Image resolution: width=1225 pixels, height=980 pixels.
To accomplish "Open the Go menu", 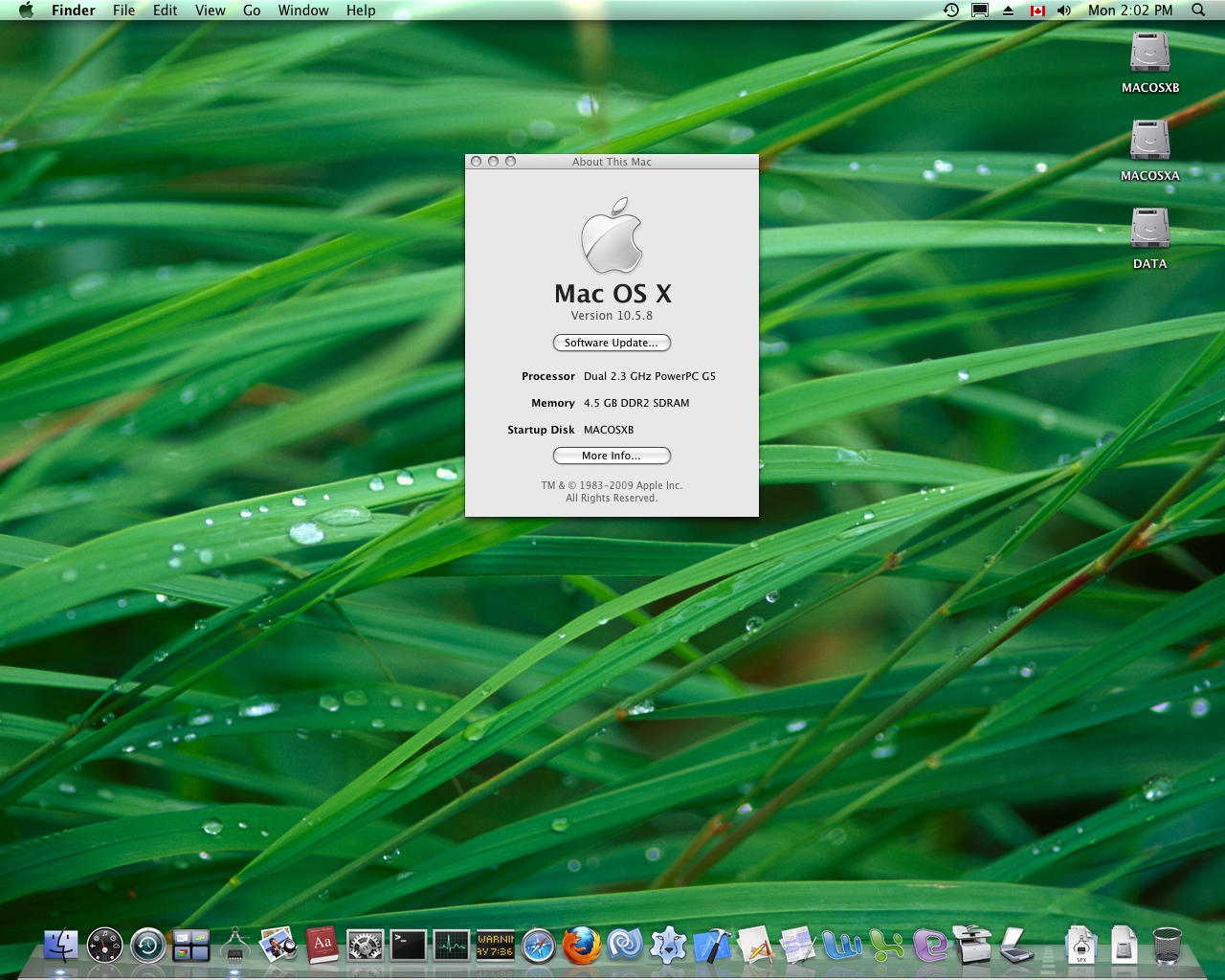I will tap(252, 11).
